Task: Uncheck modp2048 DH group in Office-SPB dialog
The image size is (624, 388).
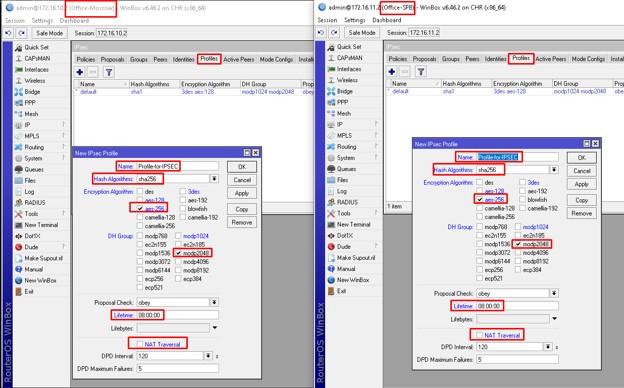Action: tap(518, 244)
